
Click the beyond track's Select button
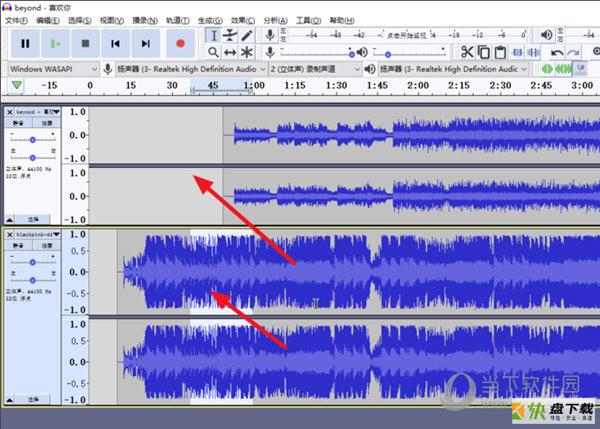pyautogui.click(x=33, y=220)
